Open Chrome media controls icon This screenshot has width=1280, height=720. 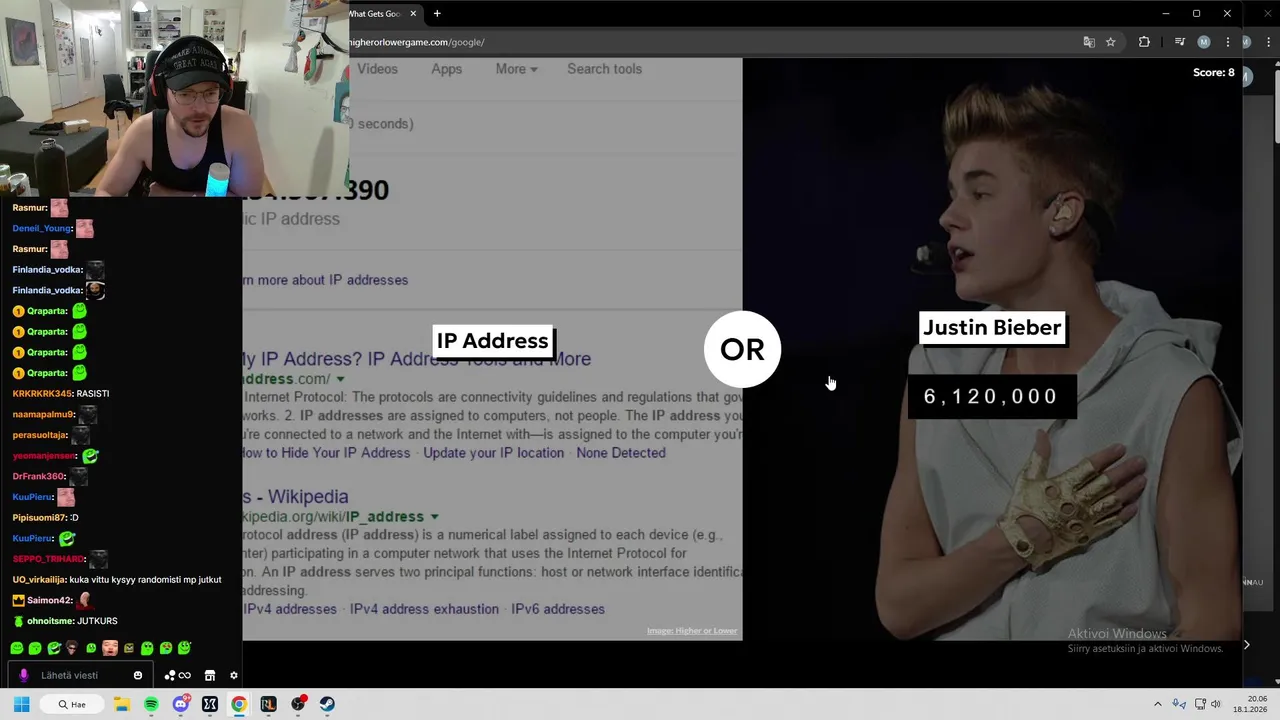click(x=1180, y=42)
